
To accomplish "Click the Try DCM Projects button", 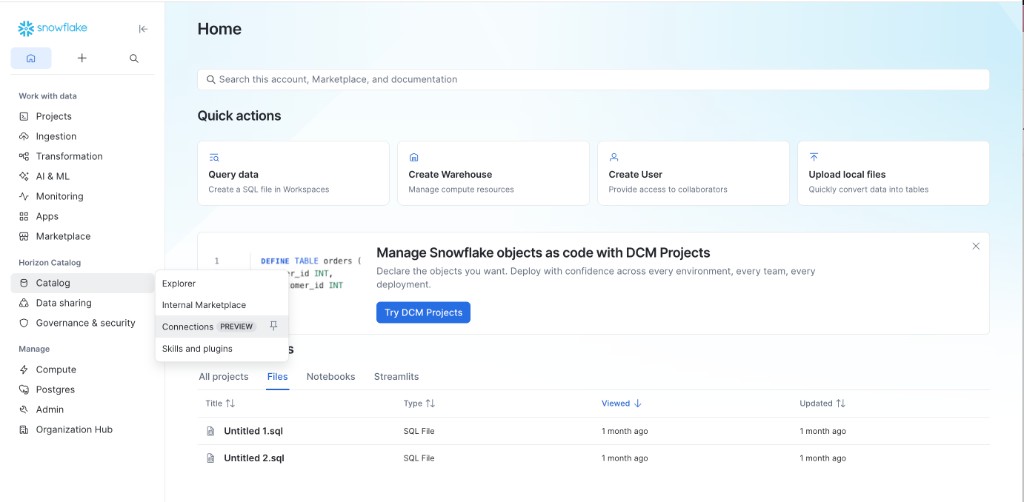I will pyautogui.click(x=423, y=312).
